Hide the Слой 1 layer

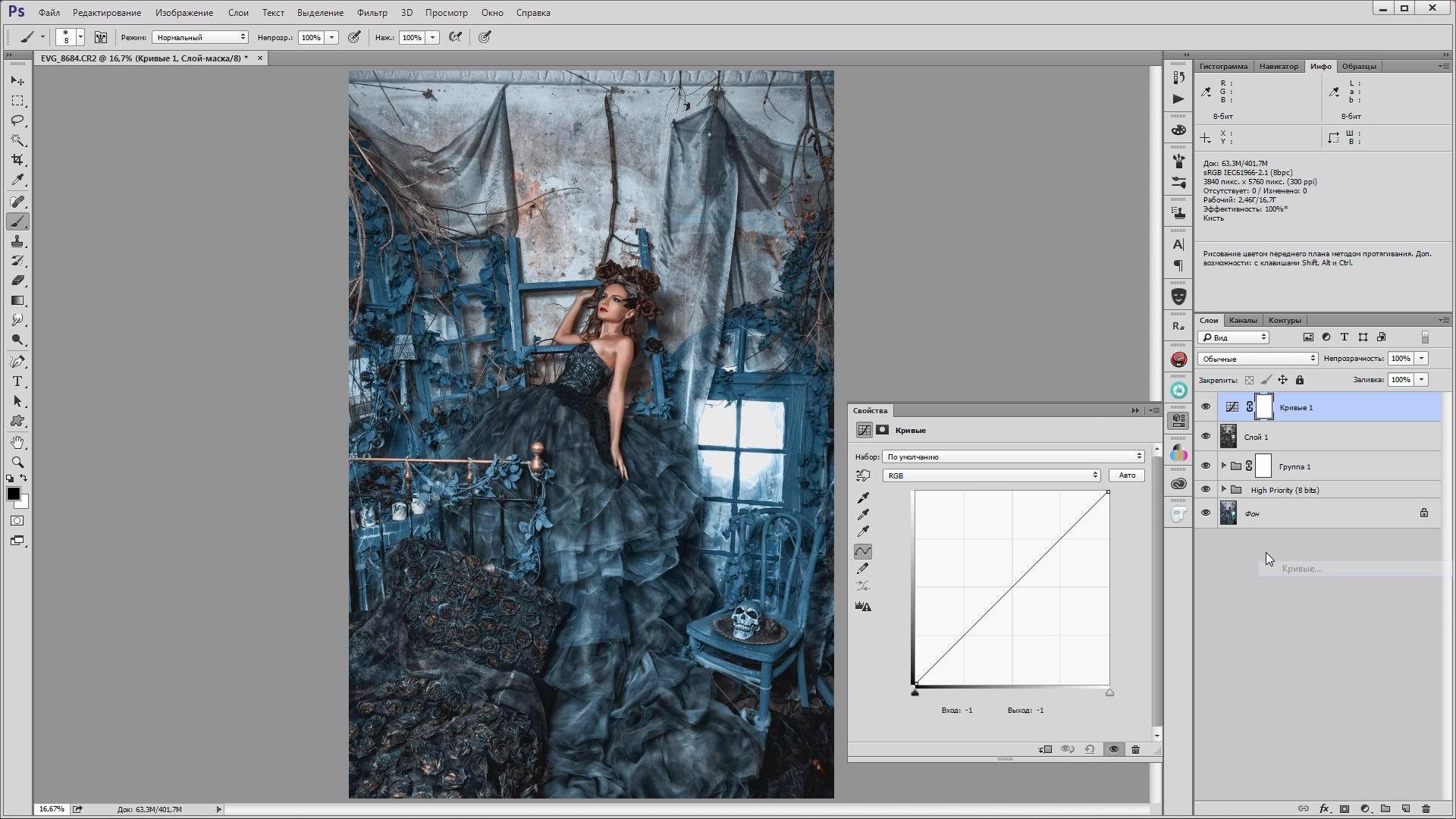1206,436
